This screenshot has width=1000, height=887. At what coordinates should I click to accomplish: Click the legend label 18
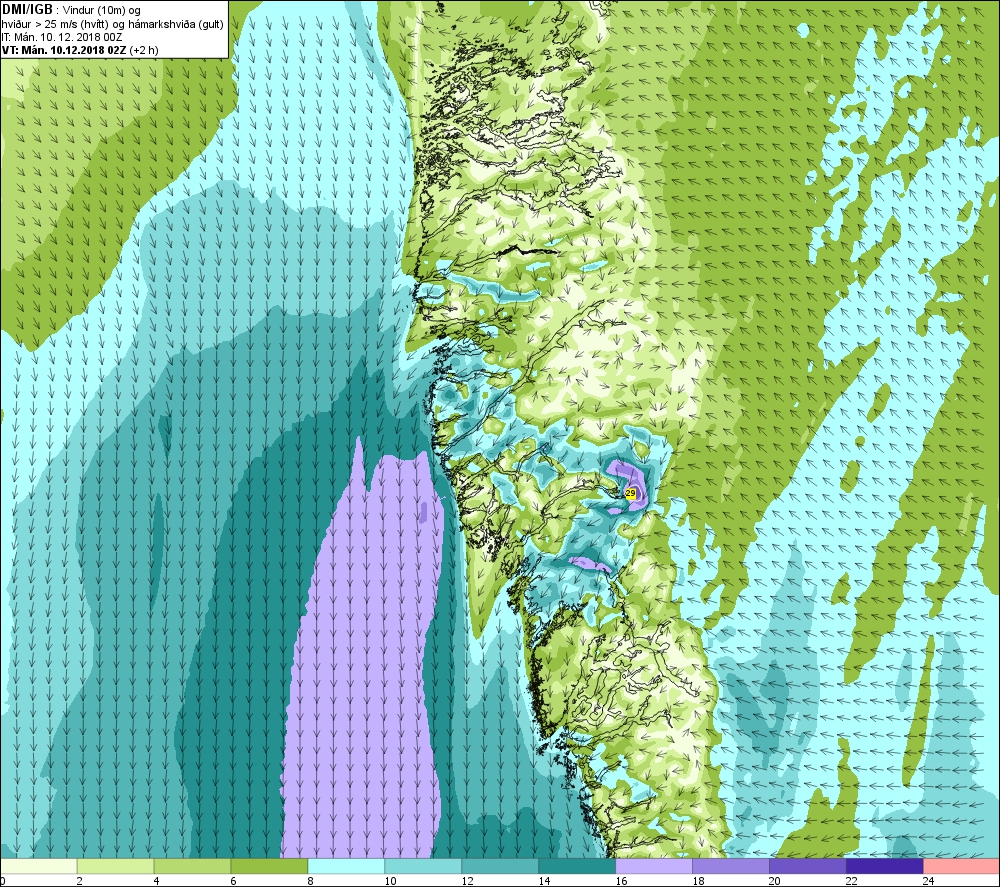click(x=698, y=881)
